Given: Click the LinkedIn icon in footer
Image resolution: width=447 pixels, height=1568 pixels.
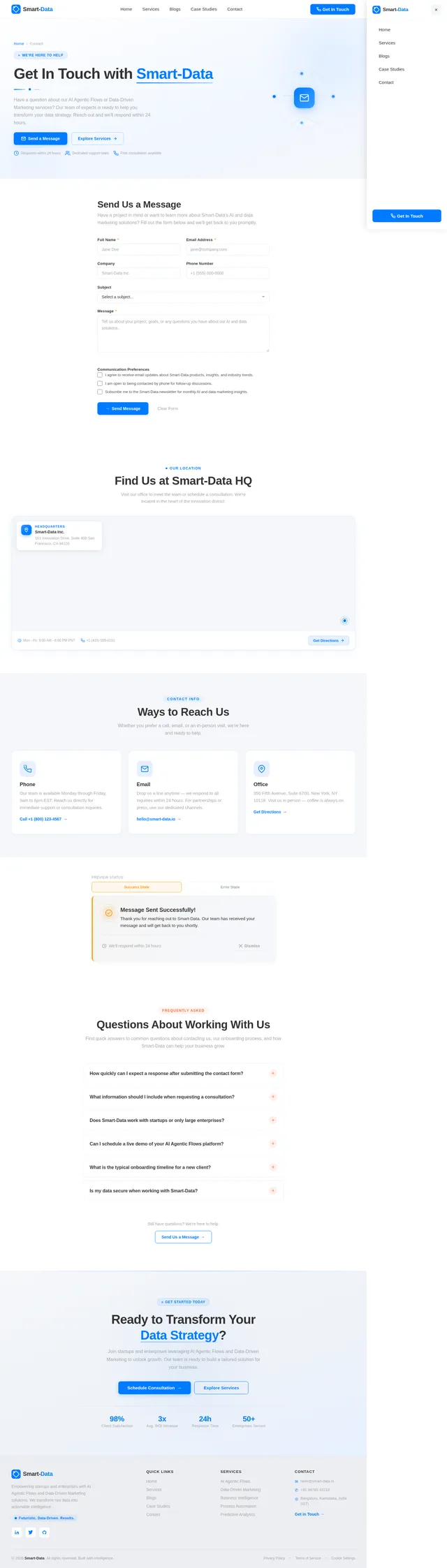Looking at the screenshot, I should click(x=17, y=1532).
